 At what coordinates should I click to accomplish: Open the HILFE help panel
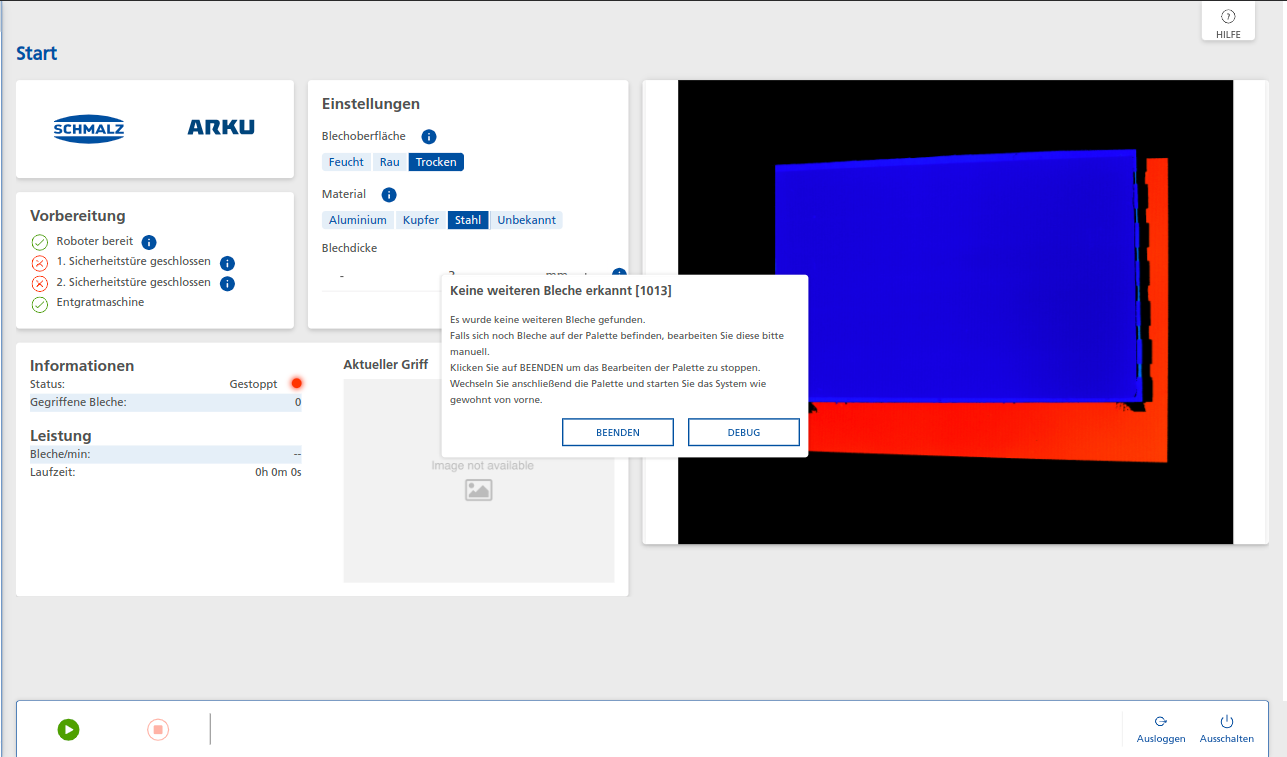(x=1227, y=20)
